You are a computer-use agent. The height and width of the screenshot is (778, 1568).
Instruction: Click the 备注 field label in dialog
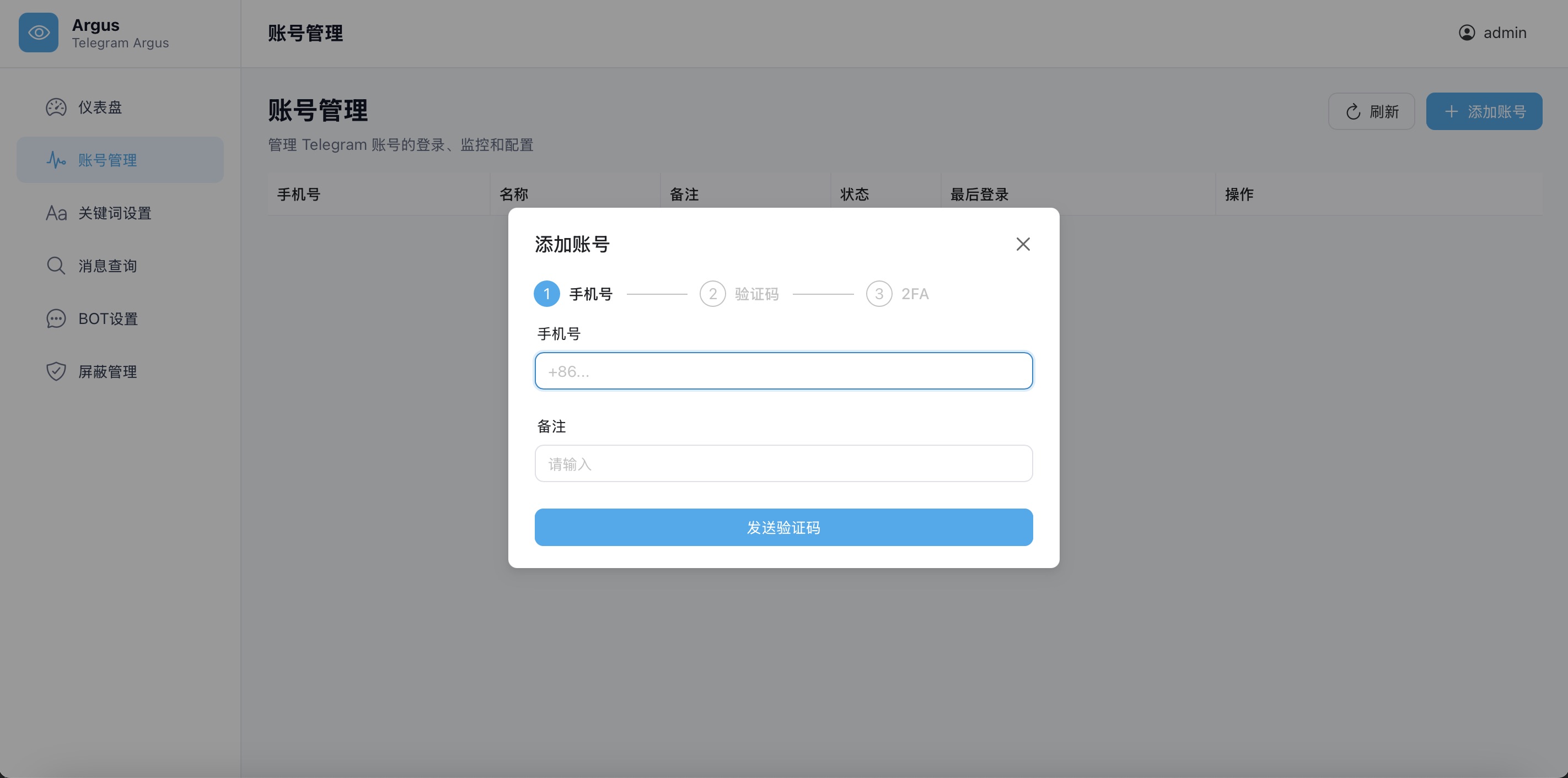tap(551, 426)
